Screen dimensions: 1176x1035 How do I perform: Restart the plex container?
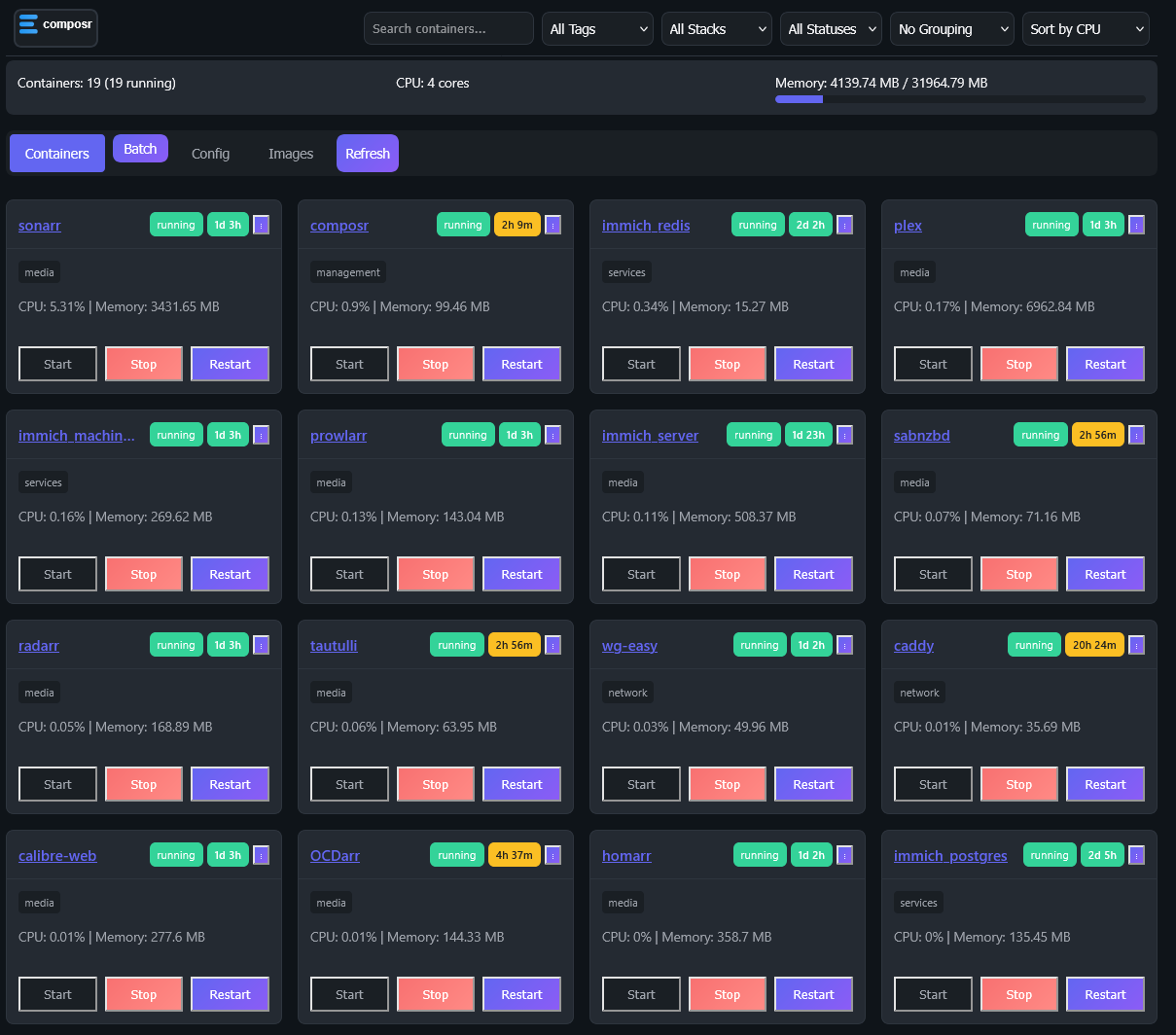tap(1105, 364)
